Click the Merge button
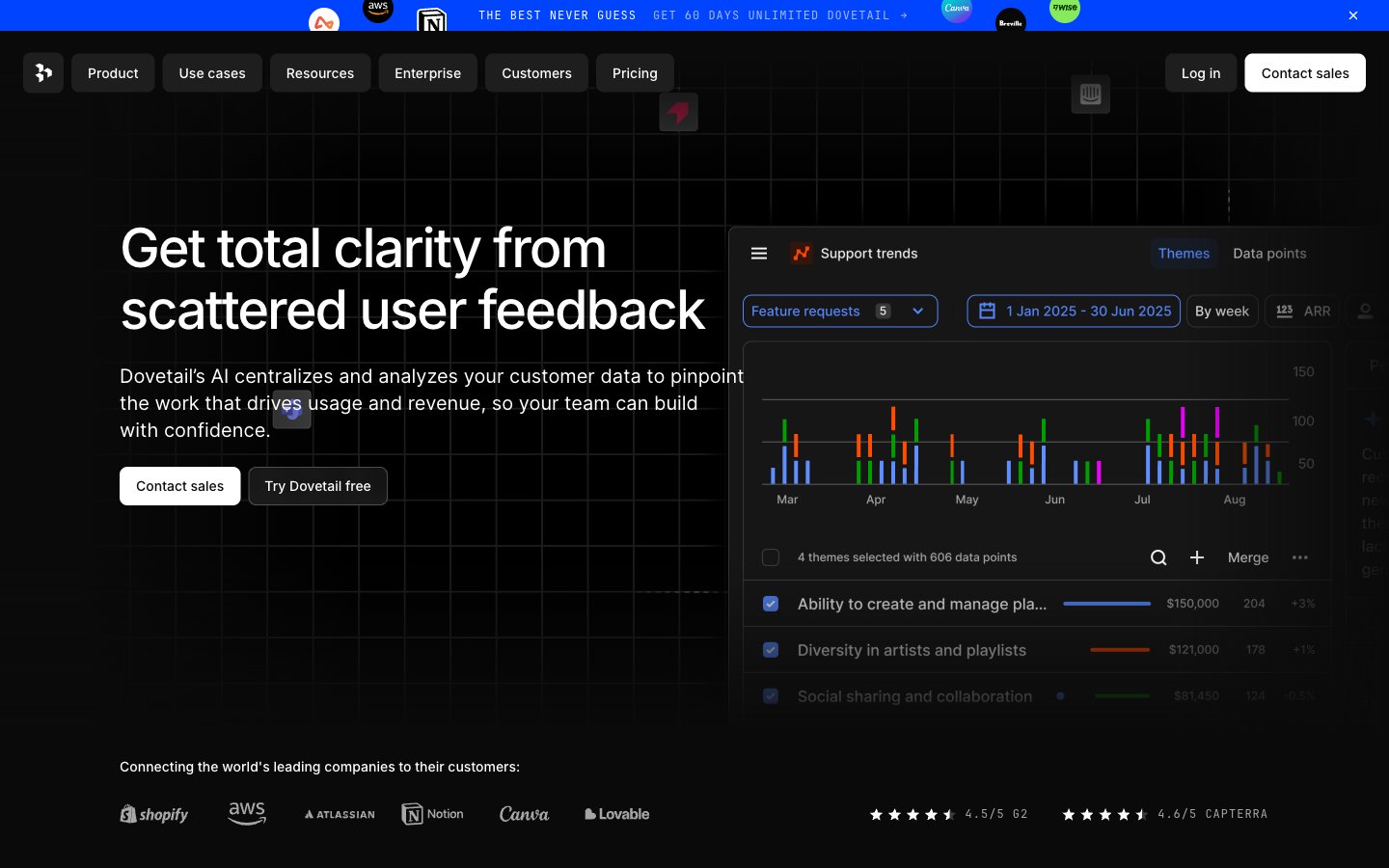The height and width of the screenshot is (868, 1389). (x=1248, y=557)
